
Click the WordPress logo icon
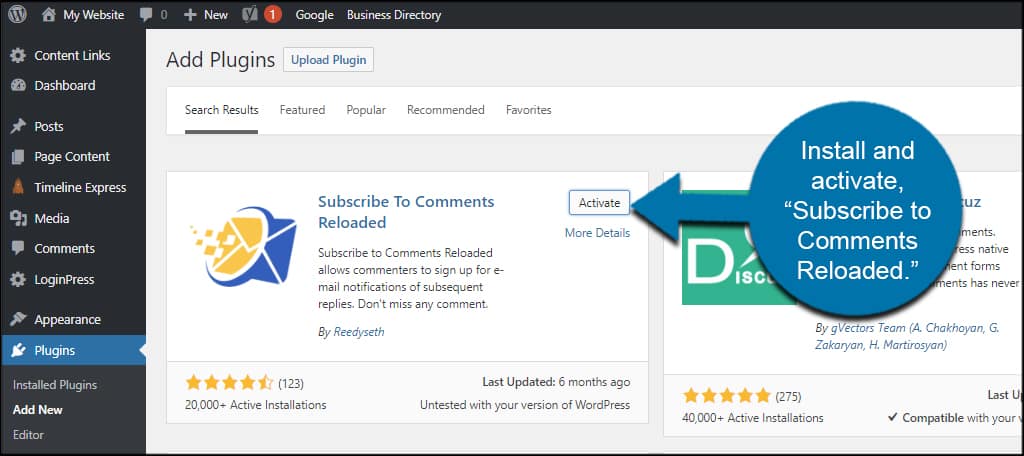(x=17, y=15)
